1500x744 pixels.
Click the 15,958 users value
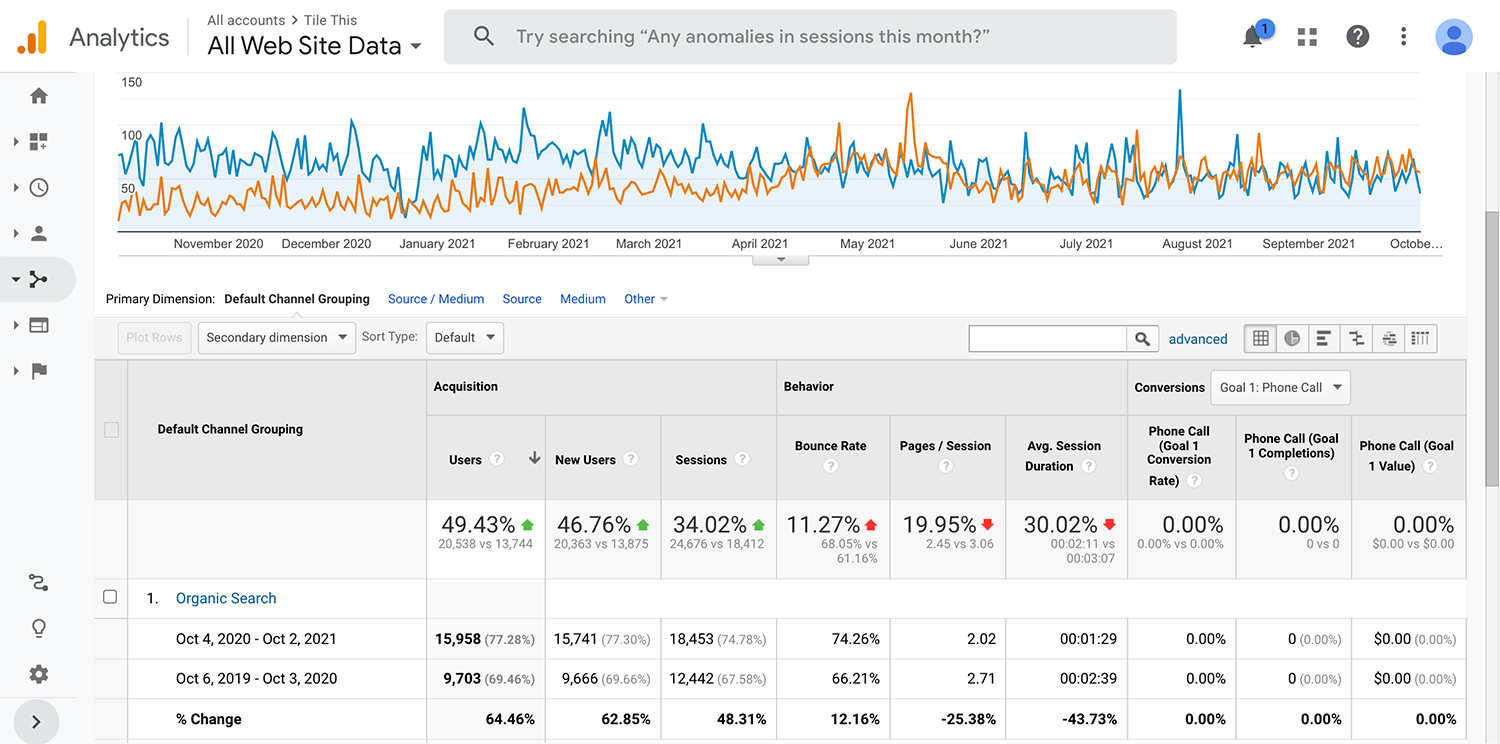458,639
